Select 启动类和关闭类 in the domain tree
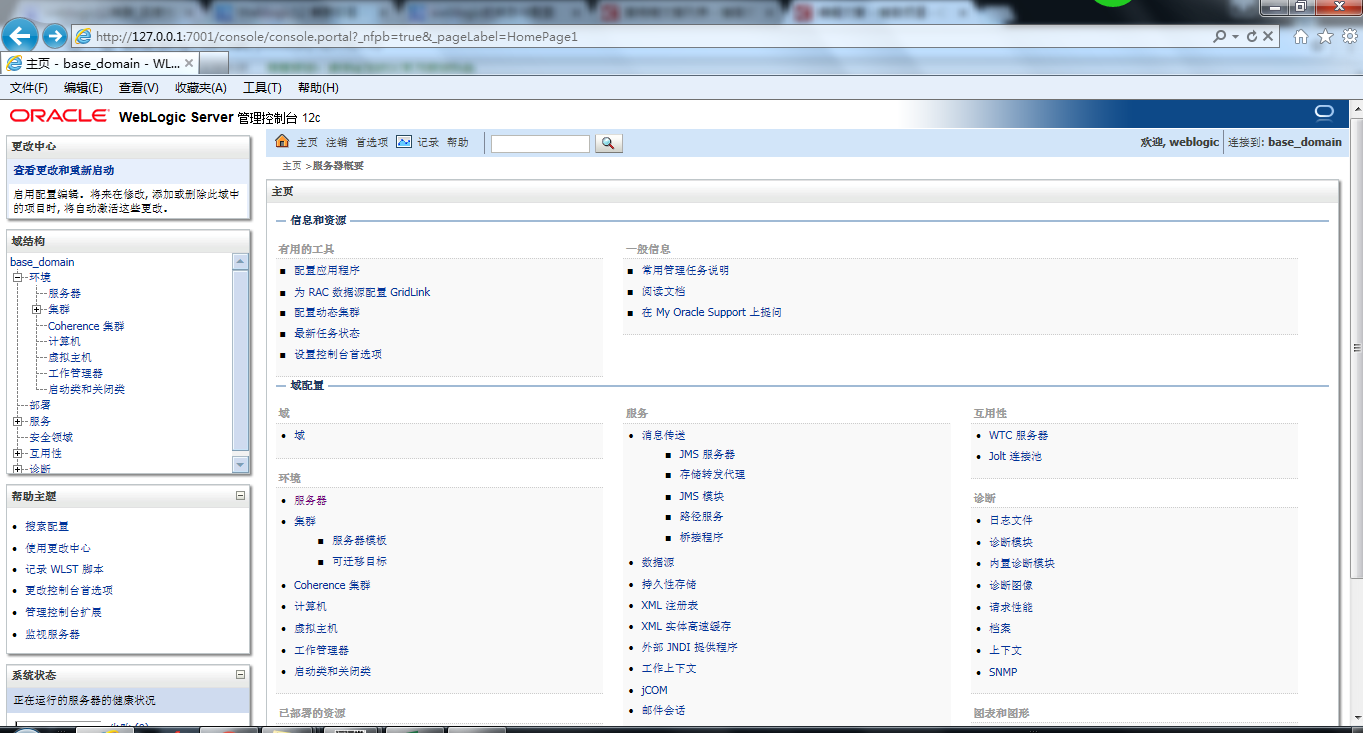This screenshot has height=733, width=1363. tap(86, 390)
